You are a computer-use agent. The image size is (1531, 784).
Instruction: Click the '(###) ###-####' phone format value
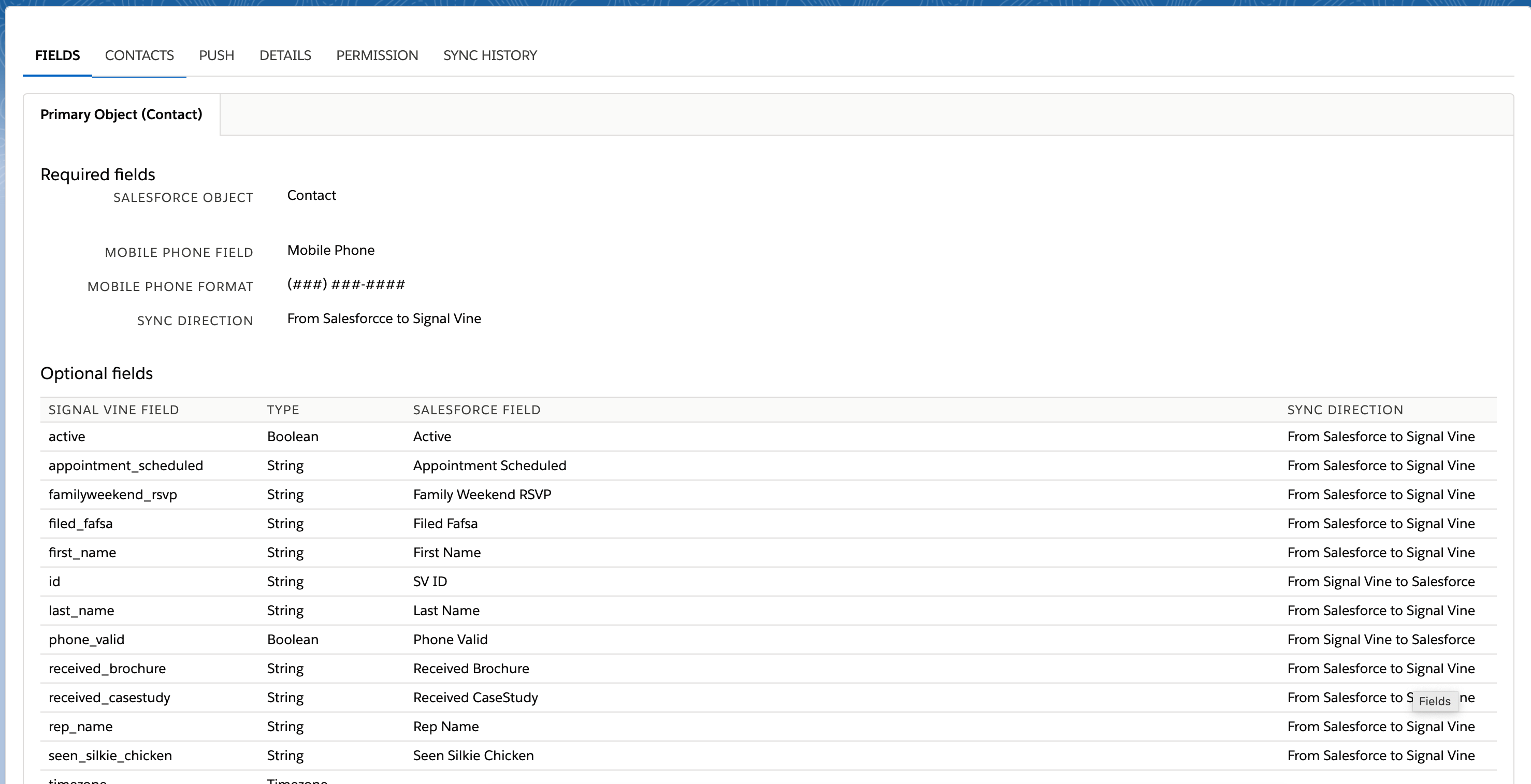[x=346, y=284]
